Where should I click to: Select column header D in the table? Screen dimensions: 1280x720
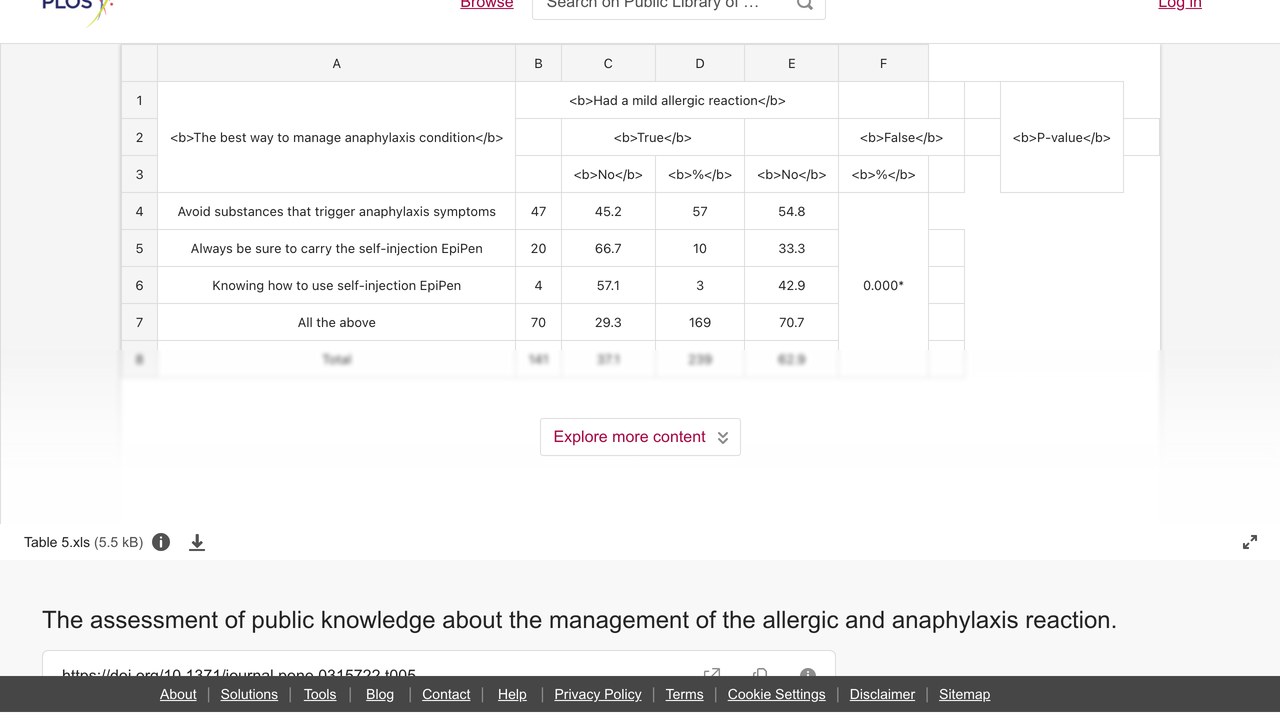click(700, 63)
